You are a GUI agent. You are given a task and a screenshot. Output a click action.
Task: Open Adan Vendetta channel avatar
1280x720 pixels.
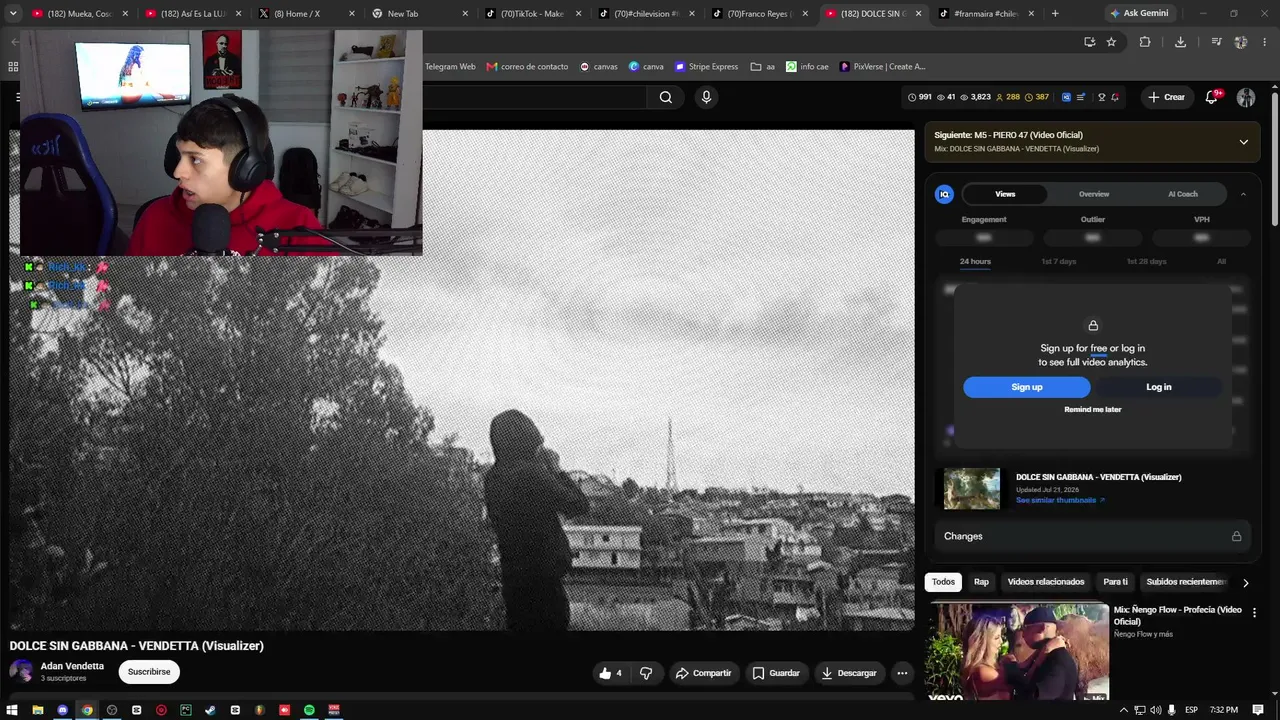21,672
